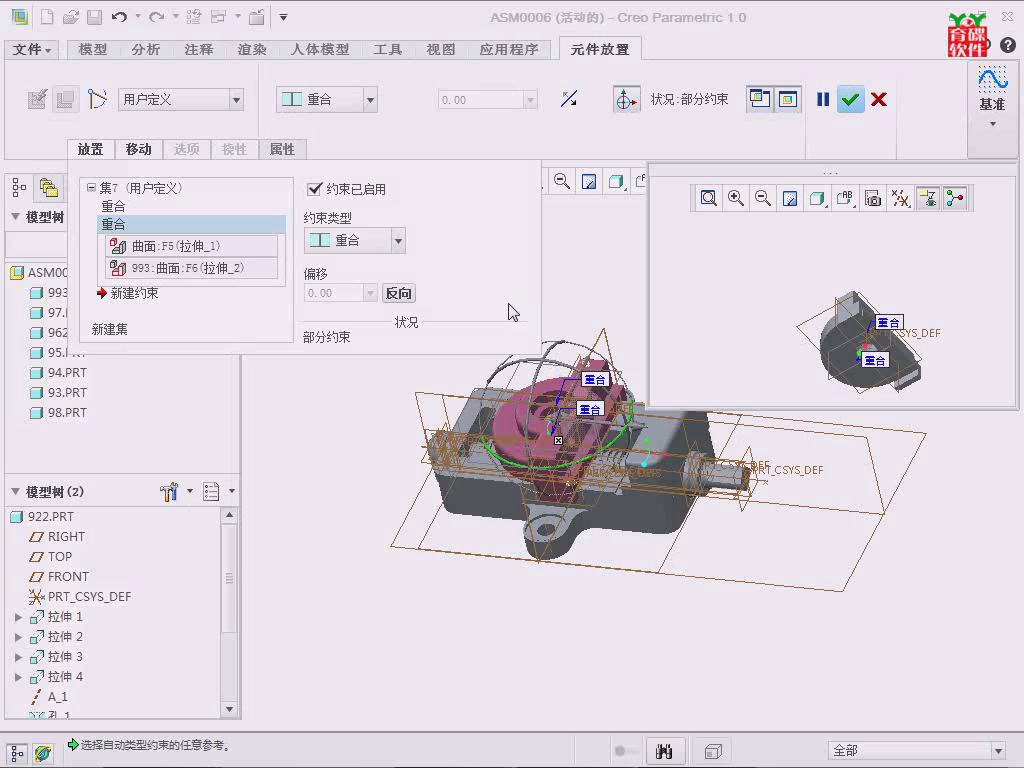
Task: Click Repaint icon in main graphics toolbar
Action: pyautogui.click(x=589, y=181)
